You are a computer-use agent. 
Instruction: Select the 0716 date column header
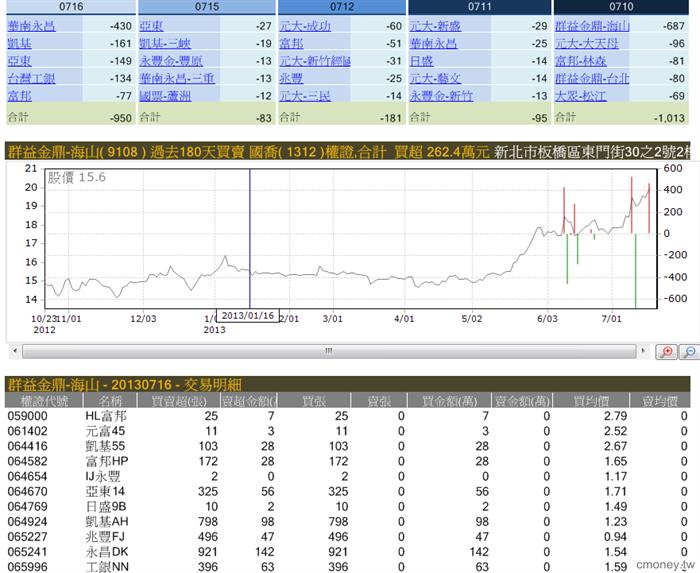tap(71, 7)
